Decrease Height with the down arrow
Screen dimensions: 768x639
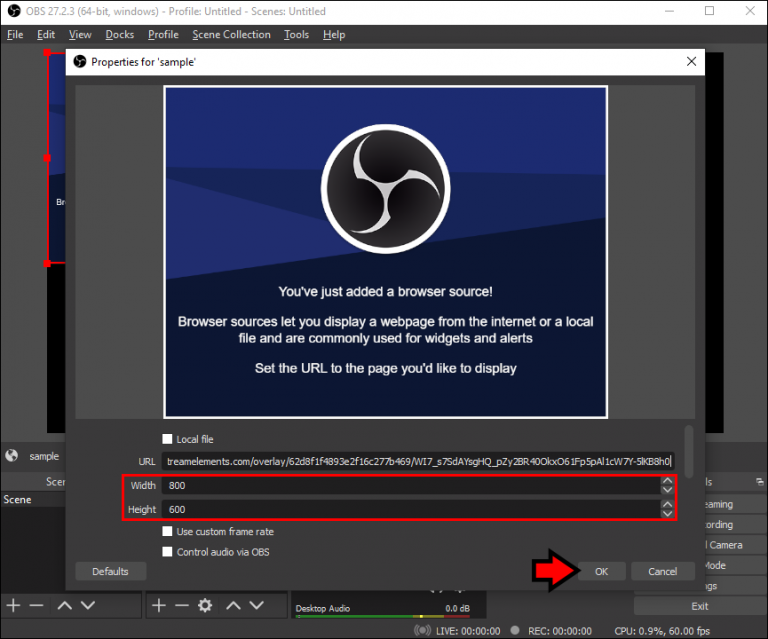[667, 514]
